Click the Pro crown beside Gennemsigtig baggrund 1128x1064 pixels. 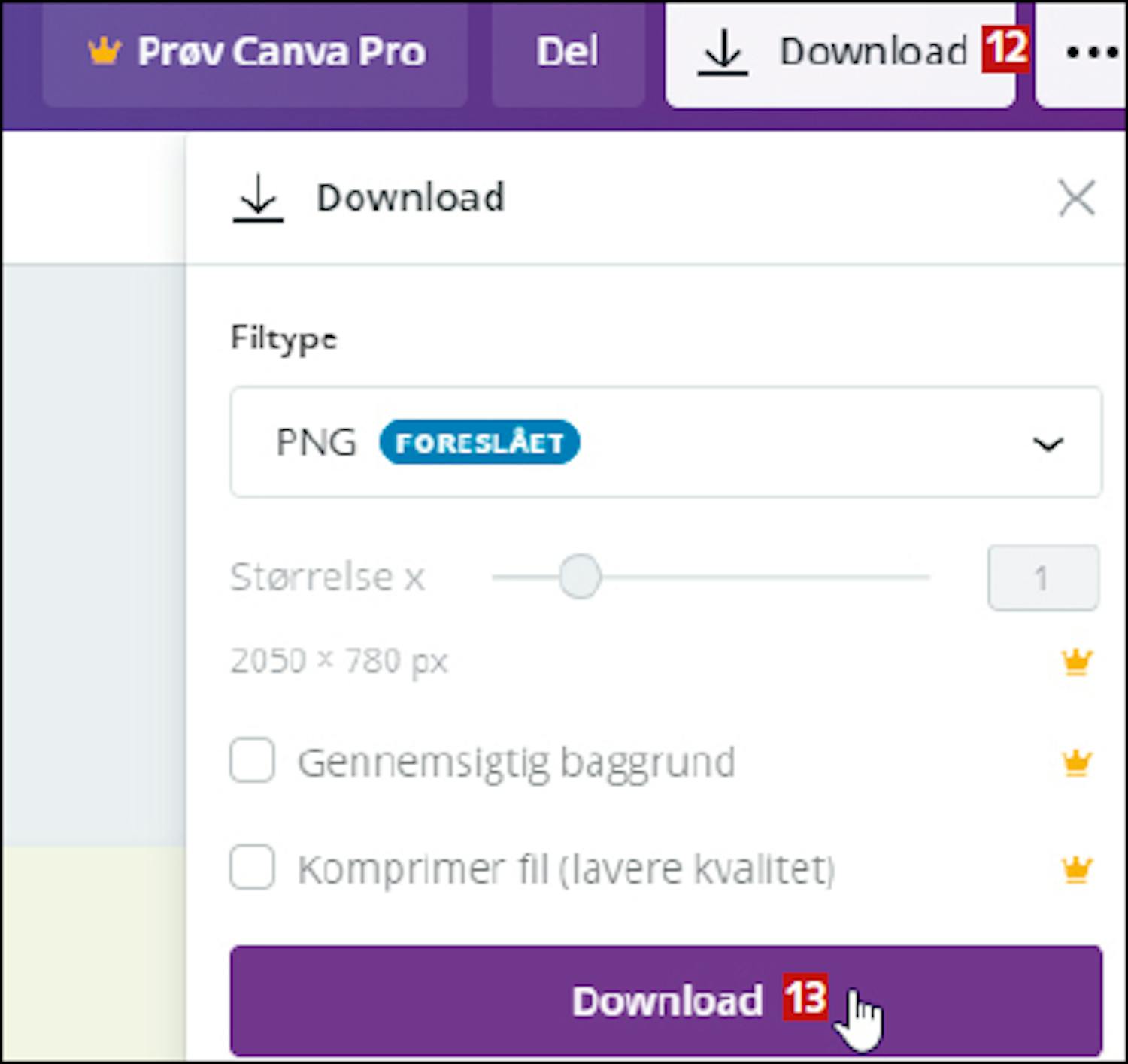(x=1076, y=762)
